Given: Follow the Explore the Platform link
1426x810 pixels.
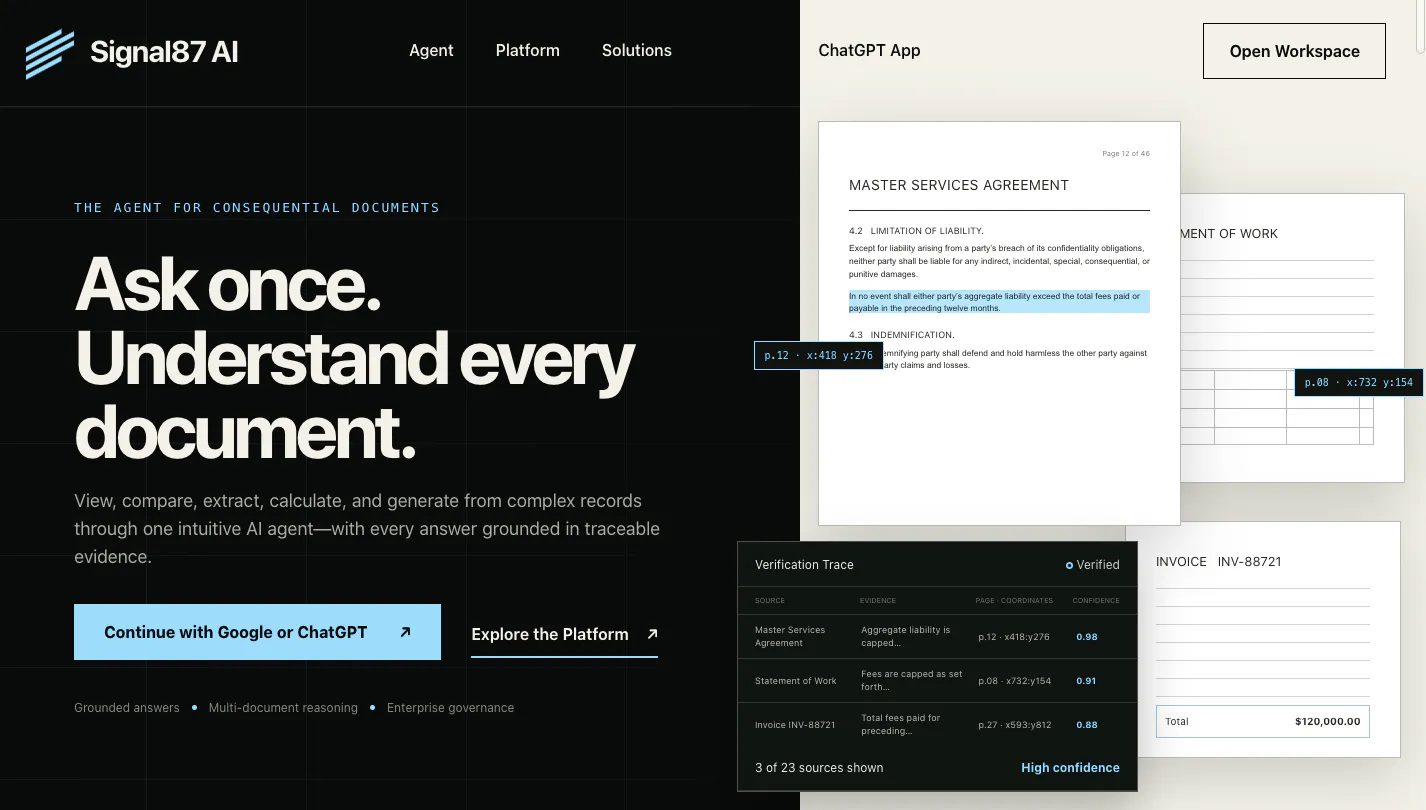Looking at the screenshot, I should pos(564,634).
